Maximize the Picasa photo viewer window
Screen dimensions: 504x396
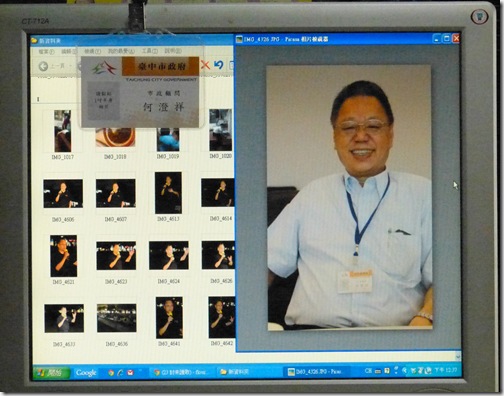click(x=446, y=39)
